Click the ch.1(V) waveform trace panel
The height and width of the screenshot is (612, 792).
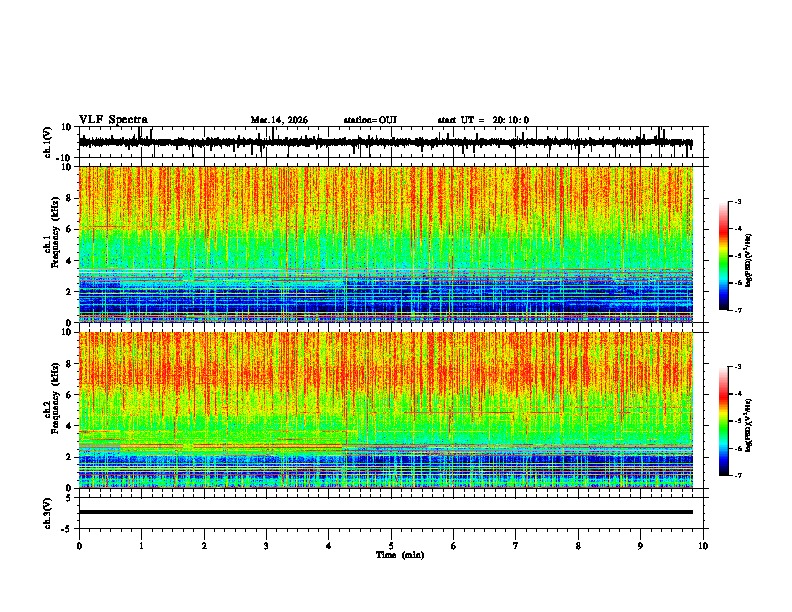click(386, 142)
